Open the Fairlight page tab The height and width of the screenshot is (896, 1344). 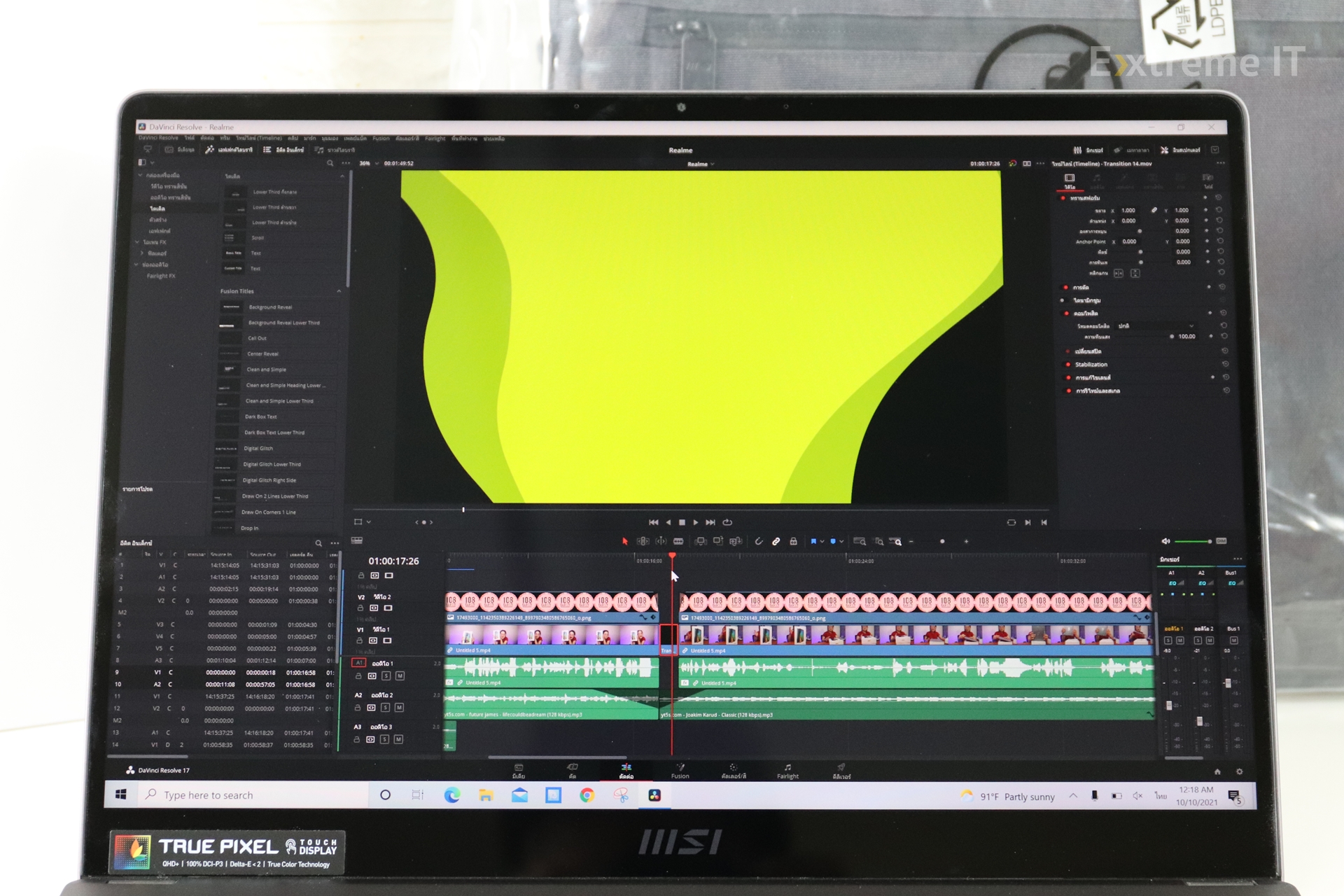click(x=787, y=771)
